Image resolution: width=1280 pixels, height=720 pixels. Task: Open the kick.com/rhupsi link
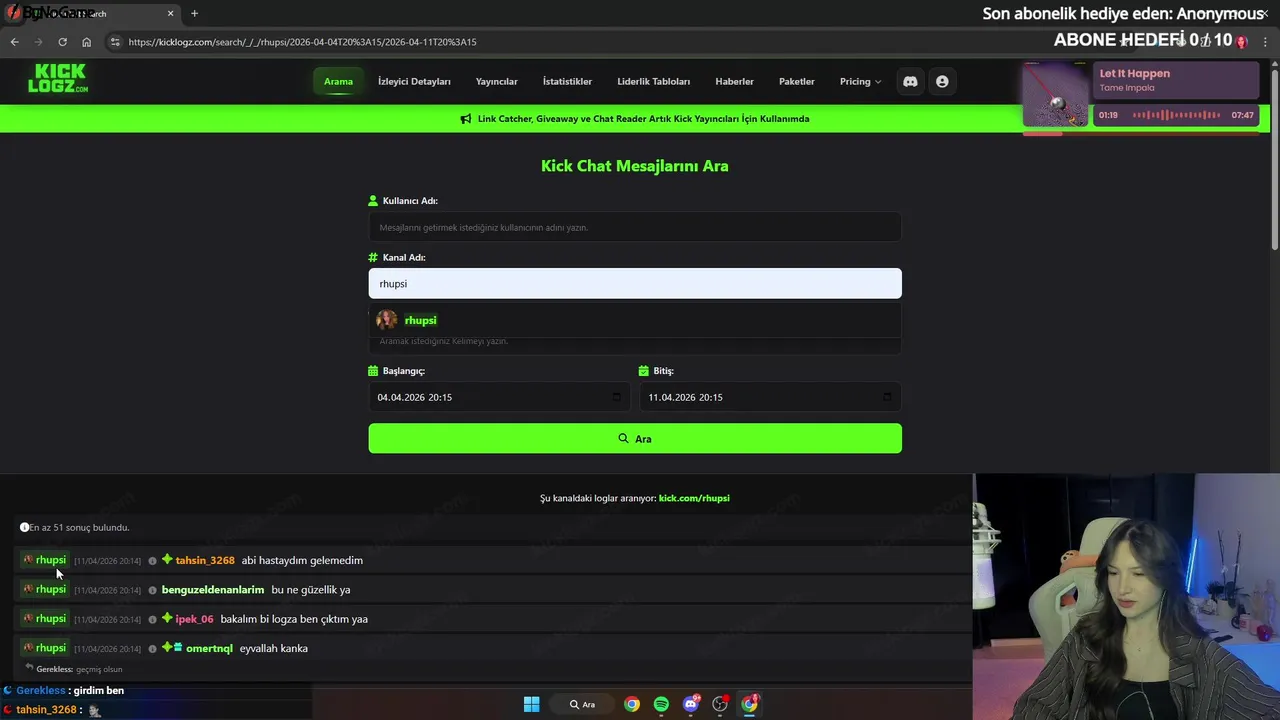(694, 498)
